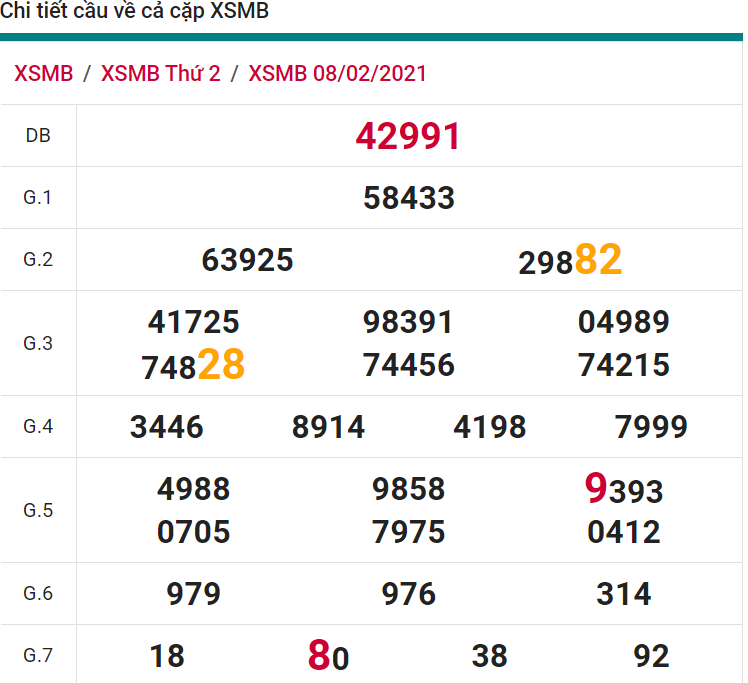Select the G.5 number with red 9
This screenshot has height=683, width=748.
[623, 490]
